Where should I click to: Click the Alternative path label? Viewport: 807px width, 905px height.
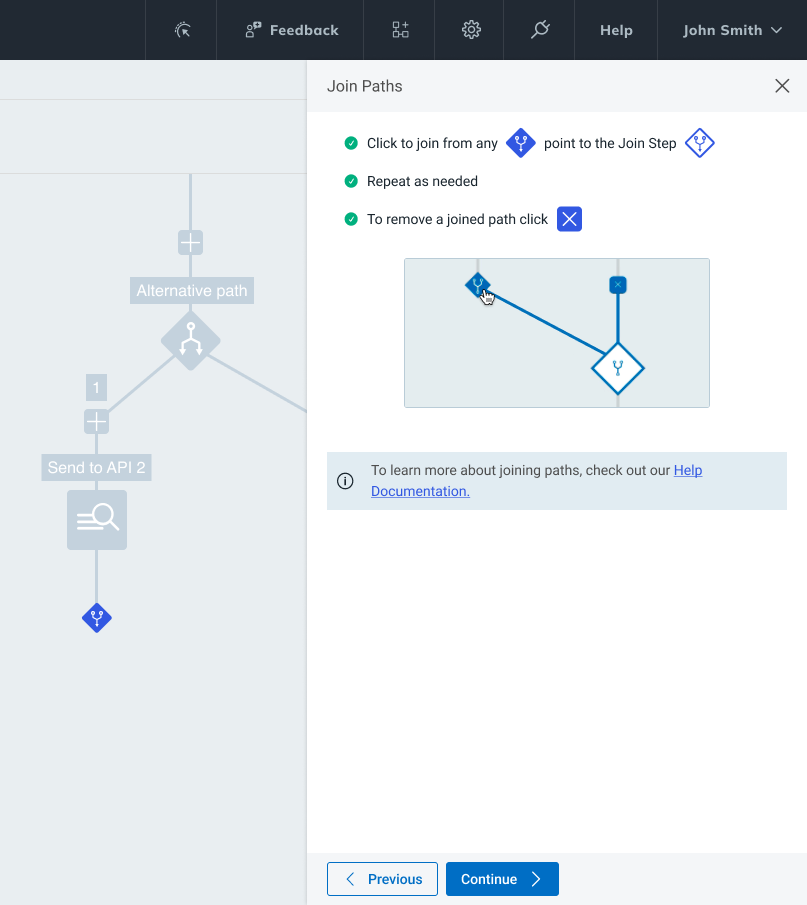pos(191,291)
